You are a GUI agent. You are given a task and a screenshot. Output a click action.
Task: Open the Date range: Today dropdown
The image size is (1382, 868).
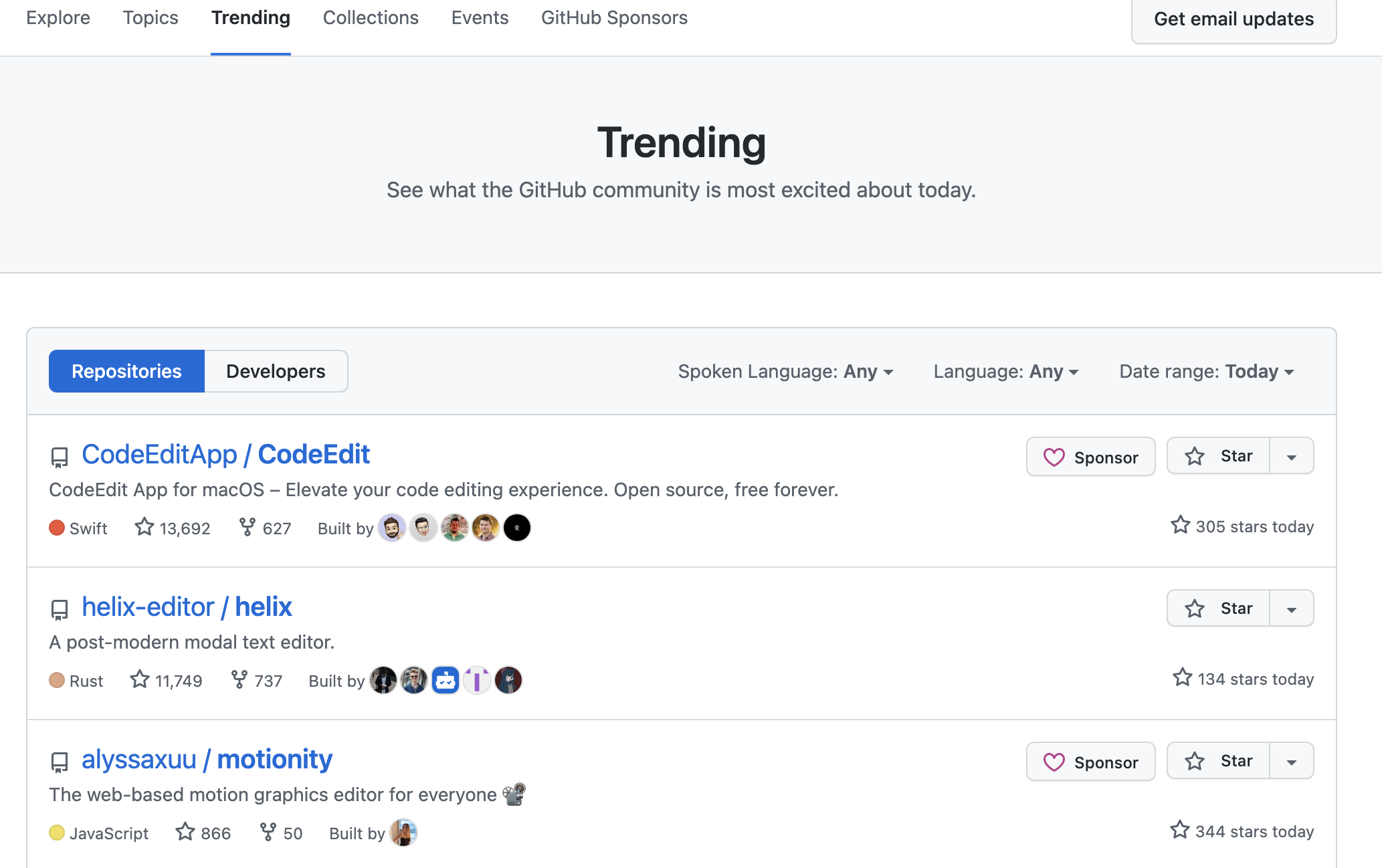1207,371
